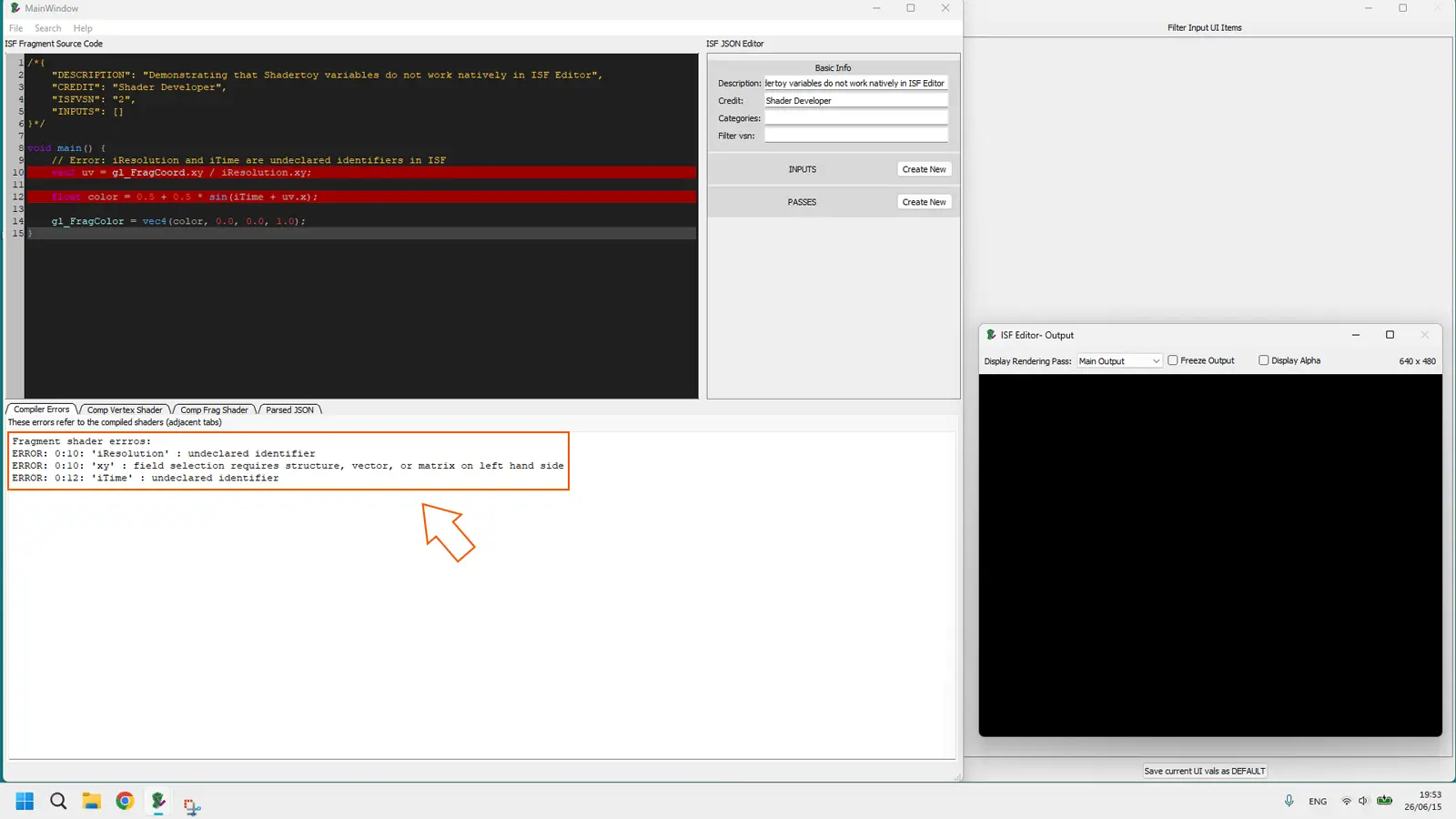Minimize the MainWindow
The width and height of the screenshot is (1456, 819).
click(876, 8)
